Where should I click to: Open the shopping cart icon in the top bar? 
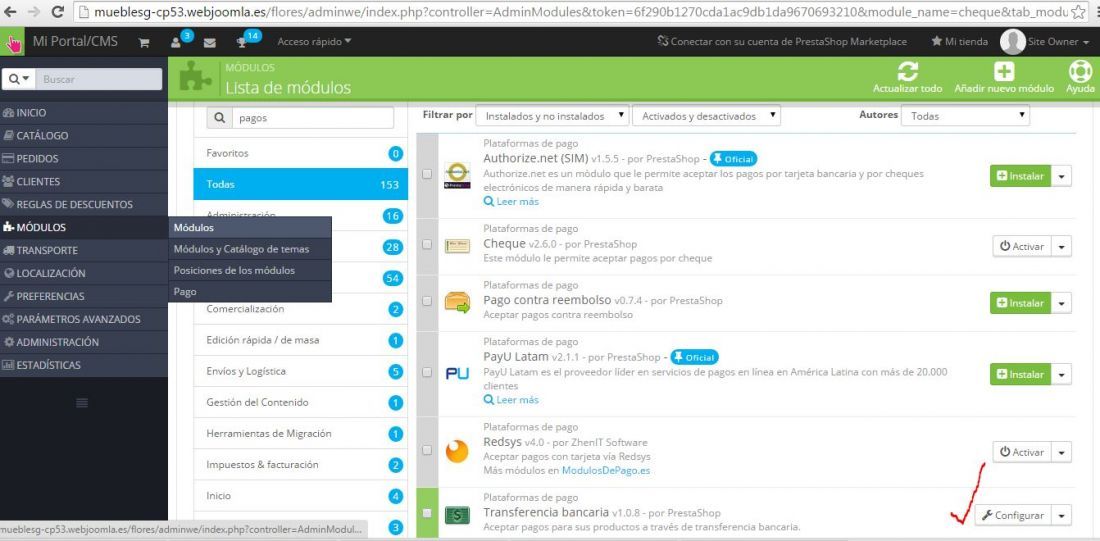tap(144, 42)
